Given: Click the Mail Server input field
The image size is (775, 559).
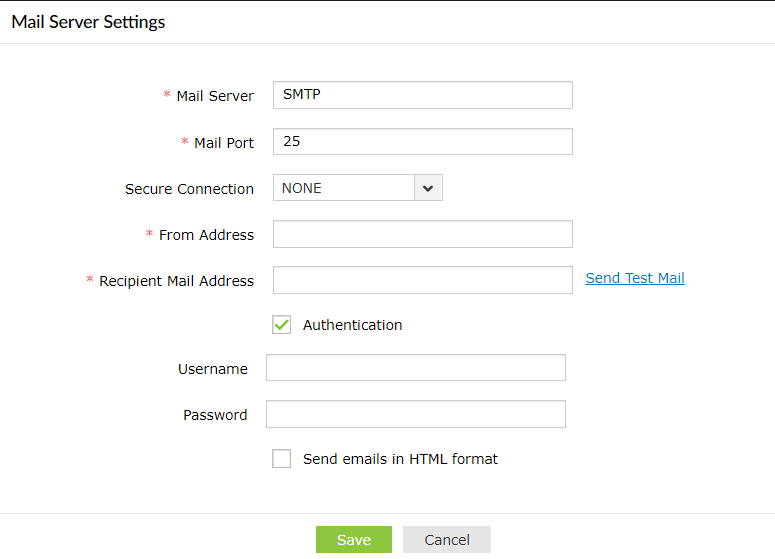Looking at the screenshot, I should pyautogui.click(x=422, y=95).
